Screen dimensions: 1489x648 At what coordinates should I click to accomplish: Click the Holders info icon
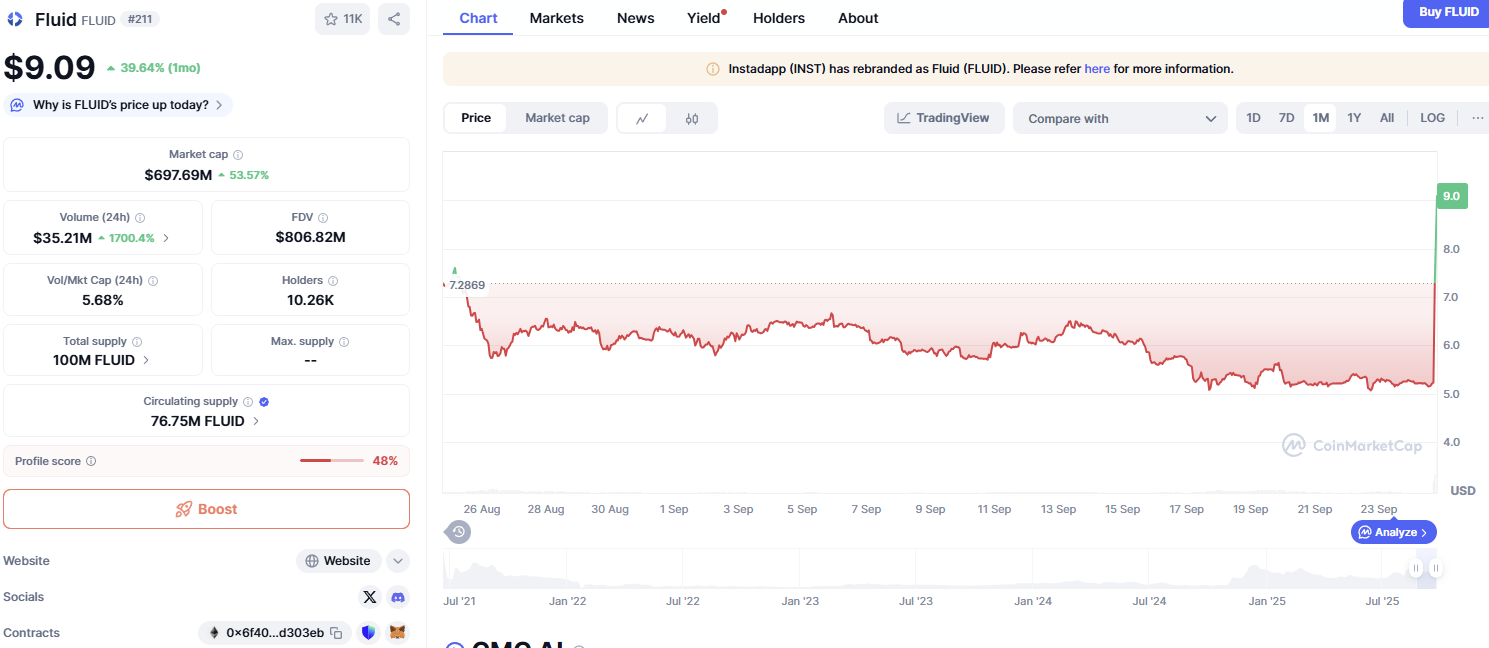[x=333, y=281]
